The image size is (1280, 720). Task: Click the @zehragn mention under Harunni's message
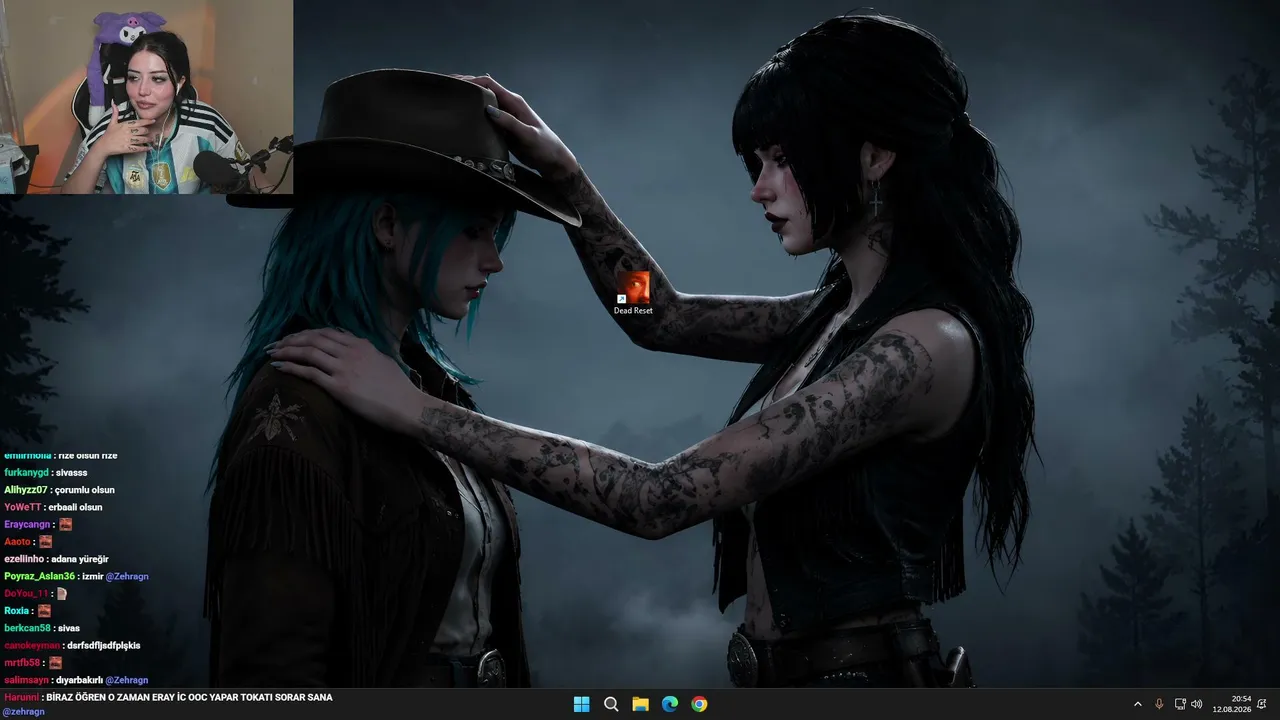point(24,712)
